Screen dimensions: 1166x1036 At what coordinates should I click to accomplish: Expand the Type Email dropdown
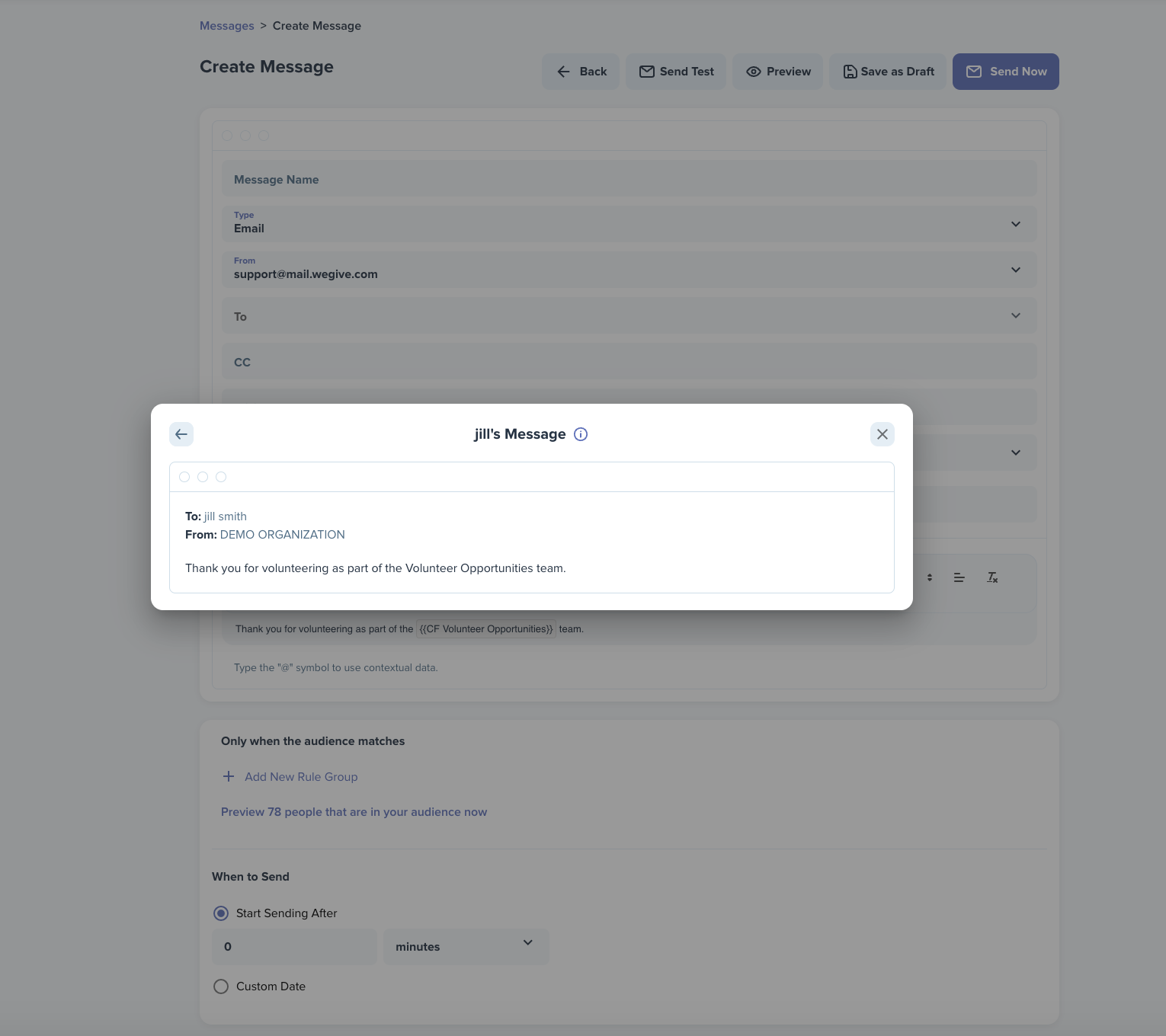(x=629, y=224)
